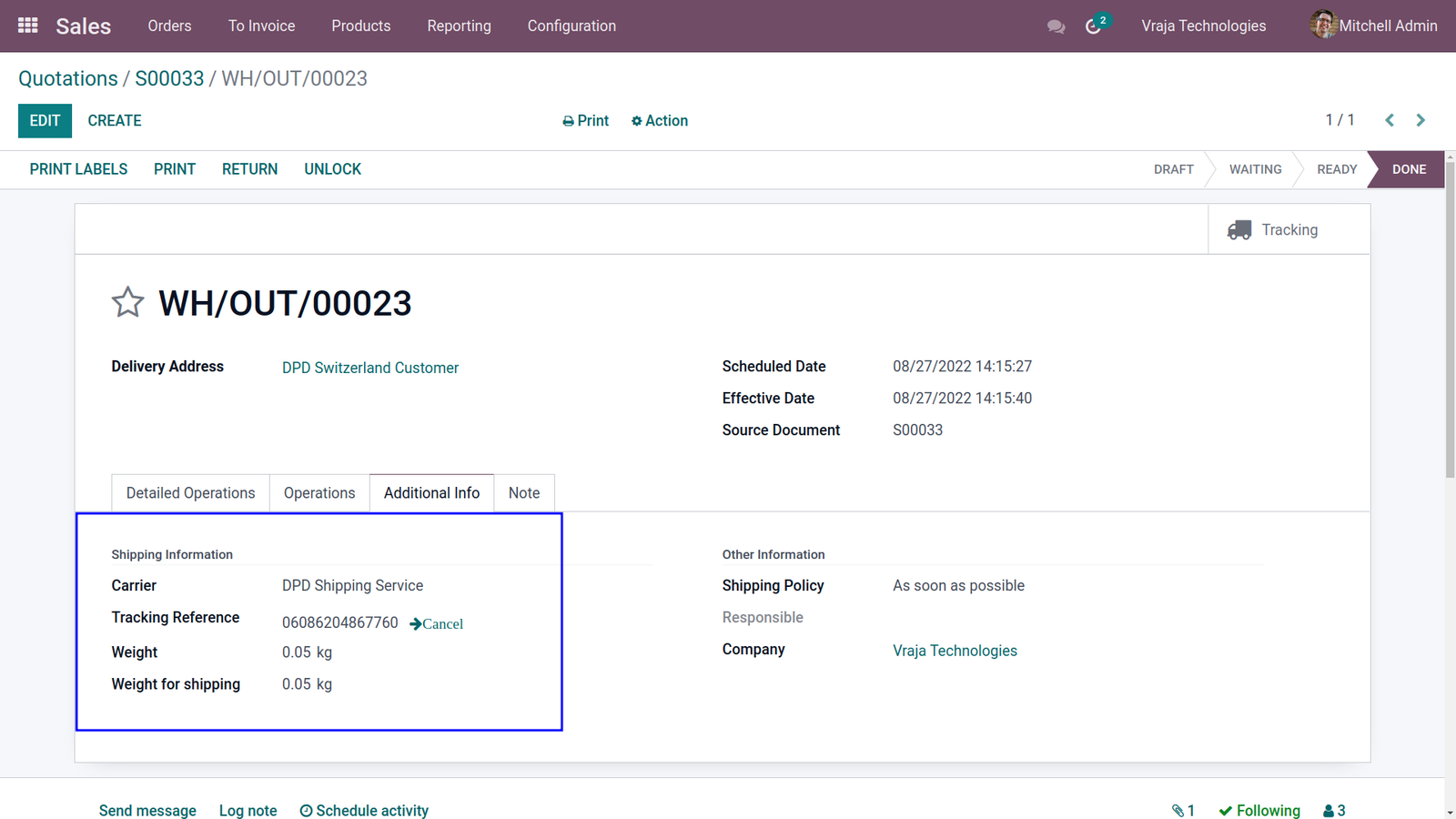Viewport: 1456px width, 819px height.
Task: Cancel the tracking reference shipment
Action: tap(436, 623)
